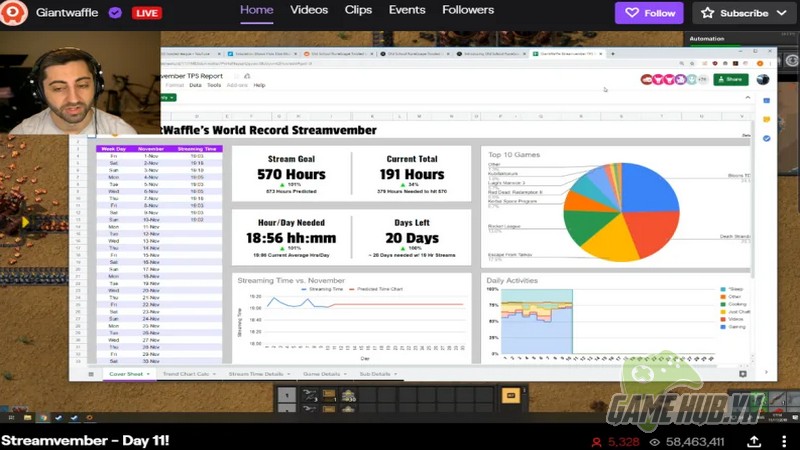Open the Calendar side panel icon
Screen dimensions: 800x450
[766, 101]
